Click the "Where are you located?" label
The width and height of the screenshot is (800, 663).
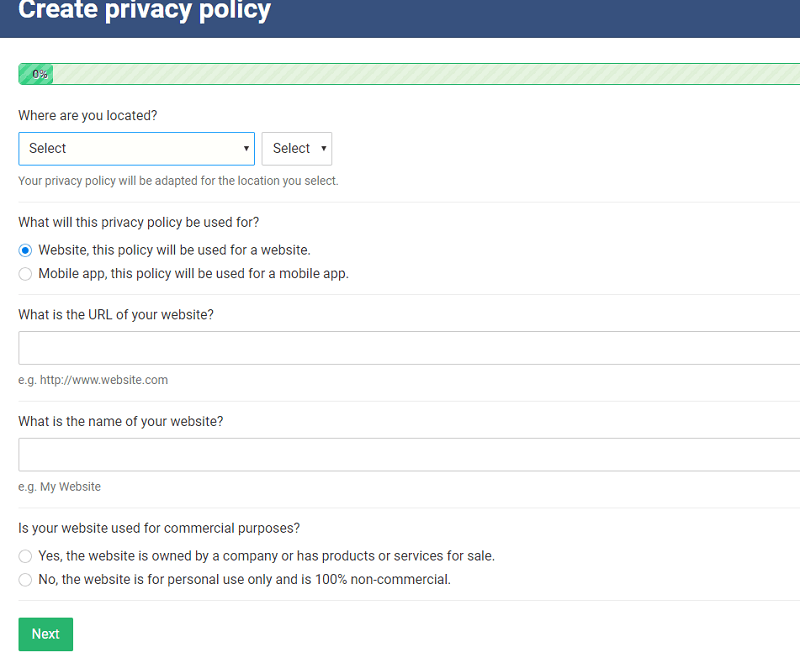coord(88,115)
